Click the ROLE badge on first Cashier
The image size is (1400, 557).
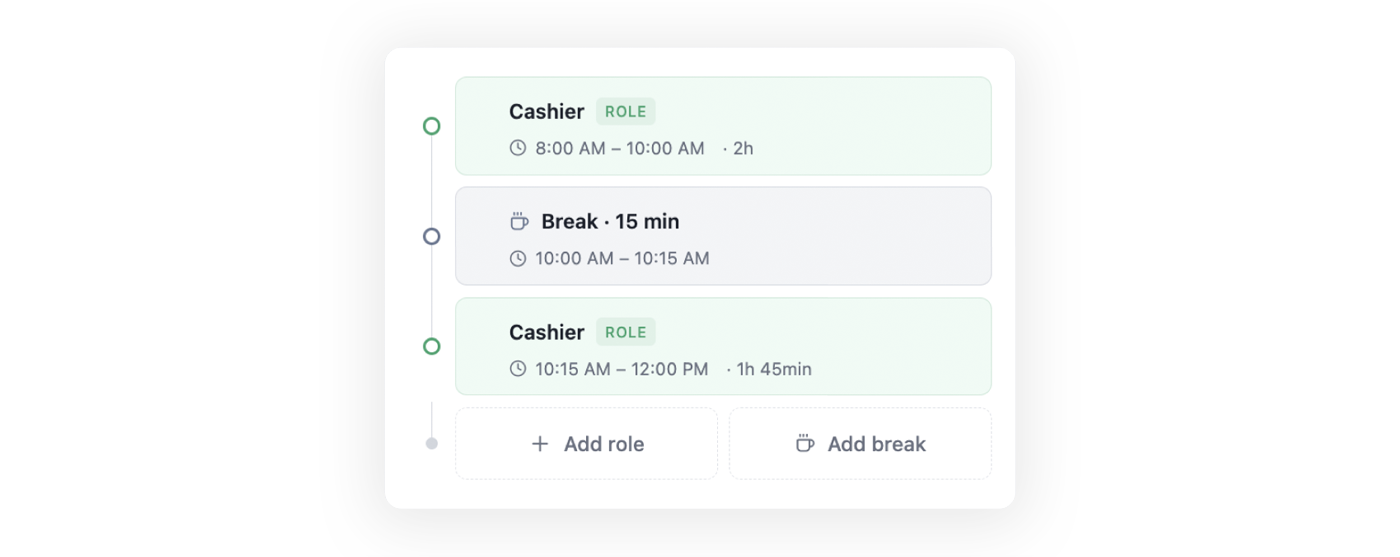[x=626, y=112]
